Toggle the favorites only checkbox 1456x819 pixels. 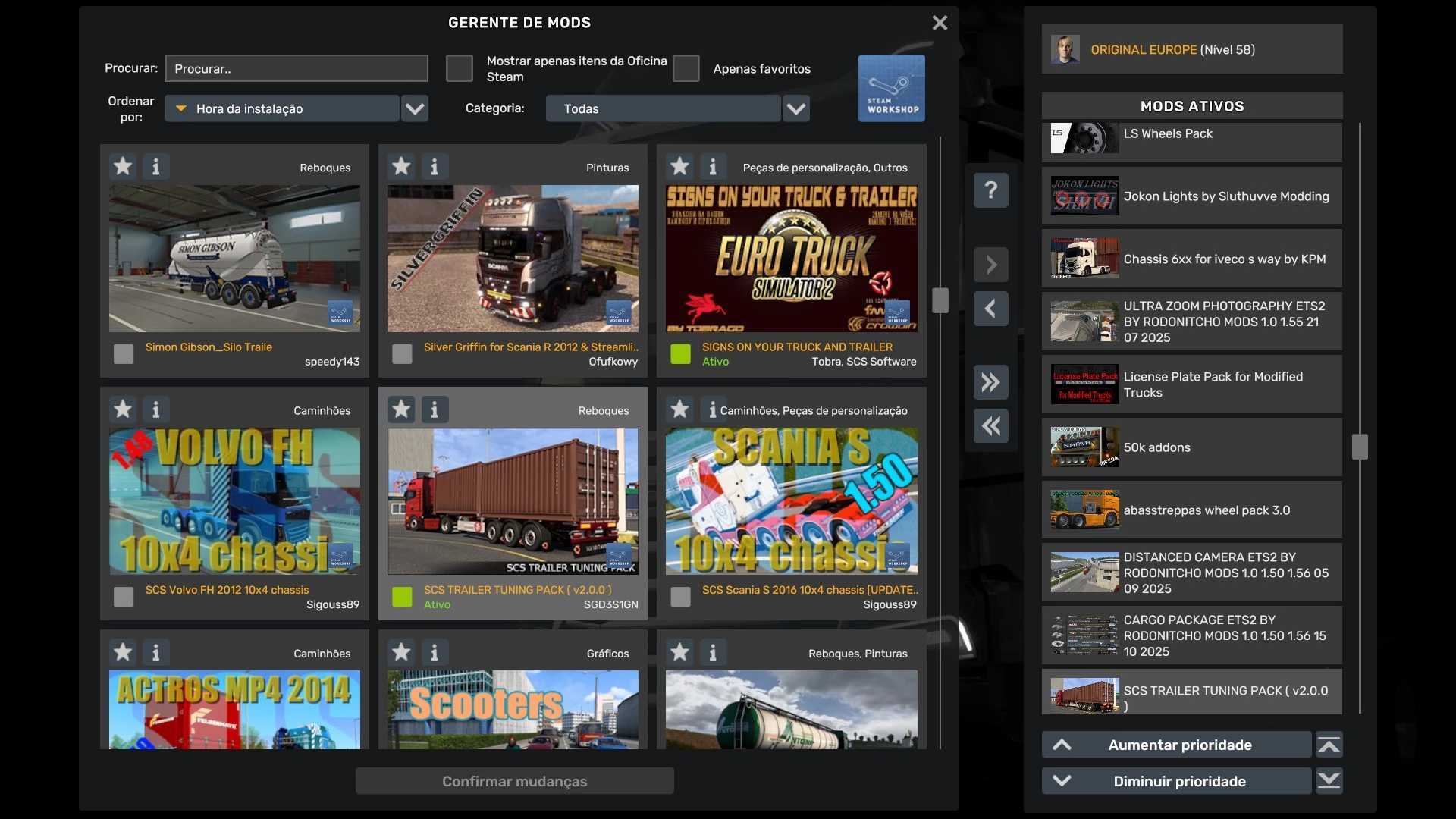pyautogui.click(x=686, y=68)
